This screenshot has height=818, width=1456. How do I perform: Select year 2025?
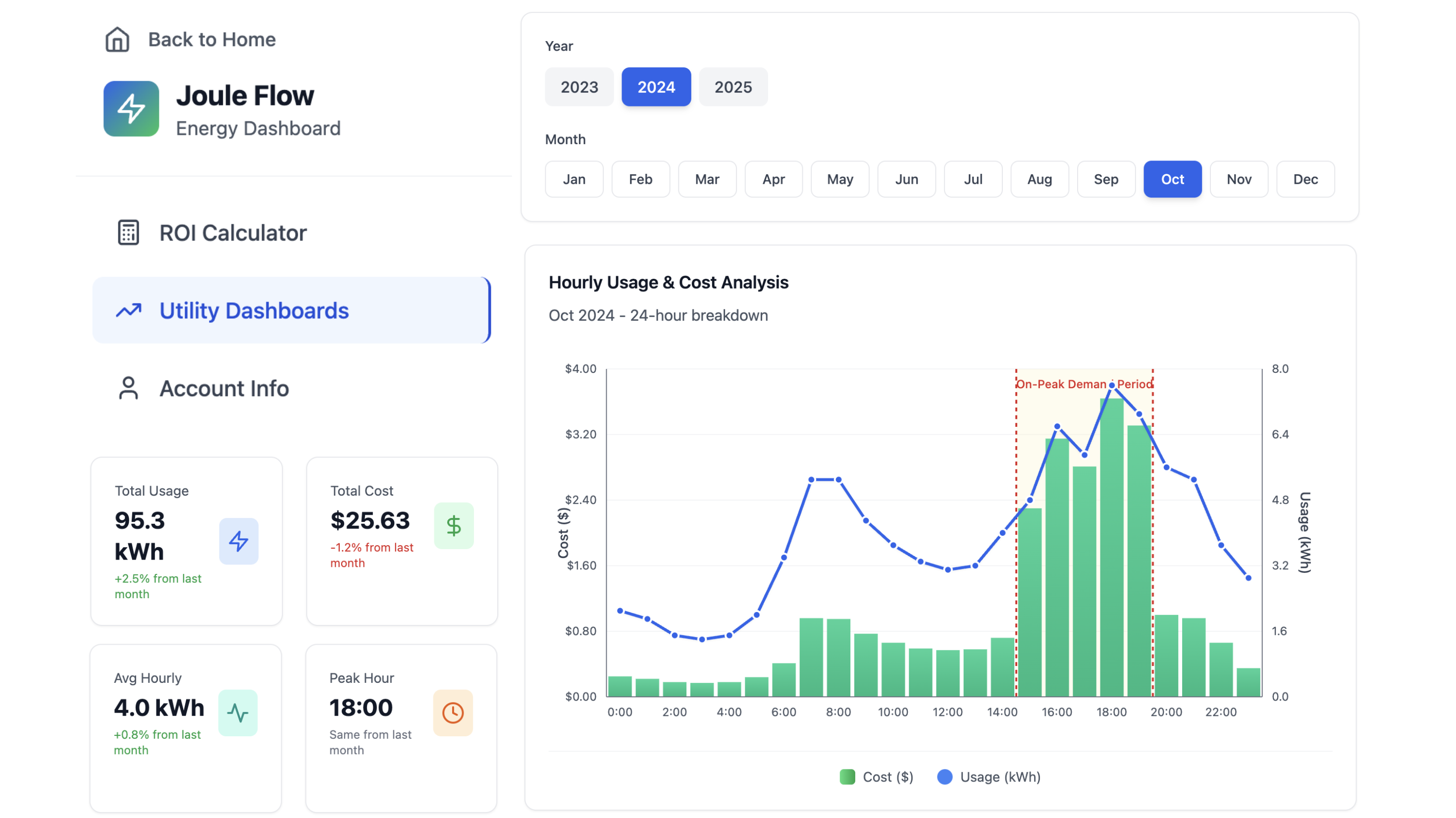tap(733, 87)
